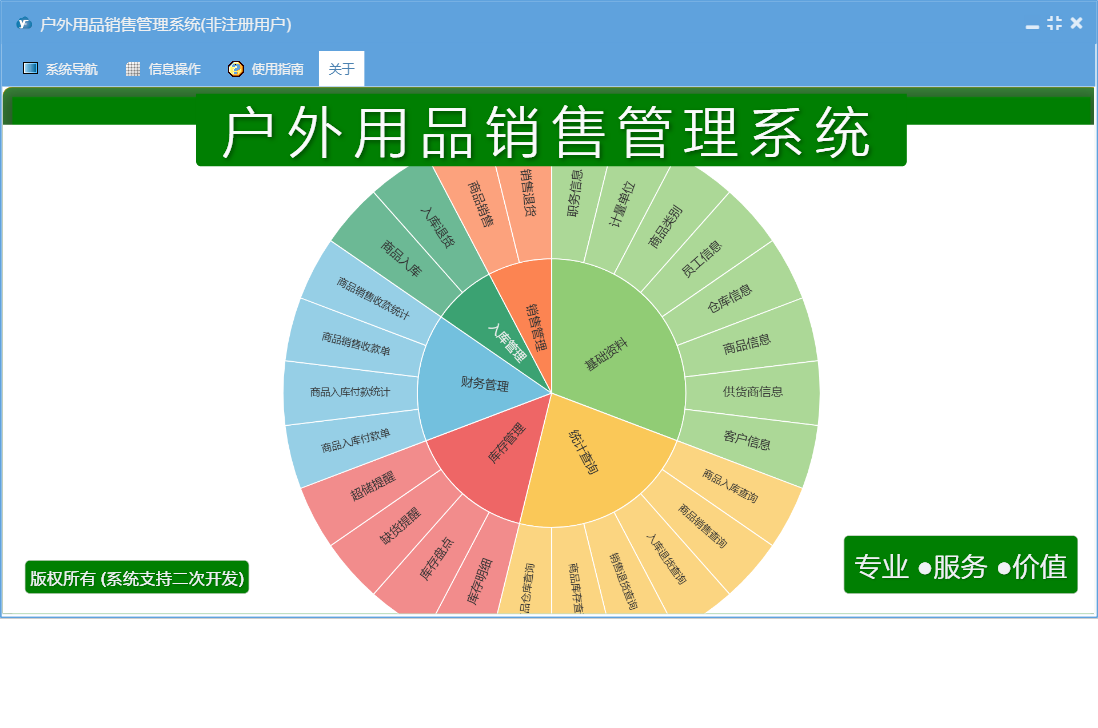The image size is (1098, 728).
Task: Select the 商品销售收款统计 chart segment
Action: [373, 299]
